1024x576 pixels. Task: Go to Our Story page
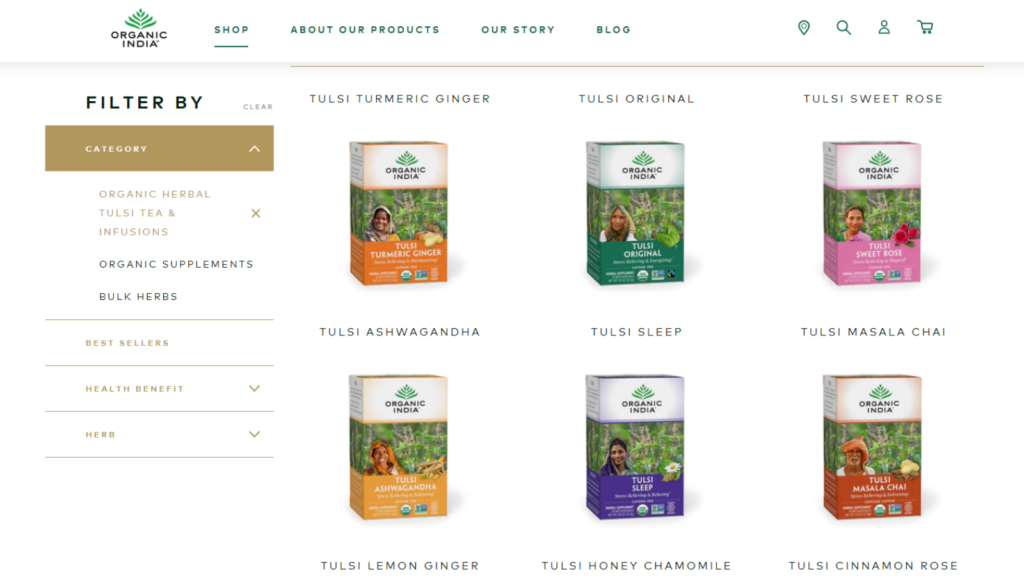pyautogui.click(x=518, y=29)
